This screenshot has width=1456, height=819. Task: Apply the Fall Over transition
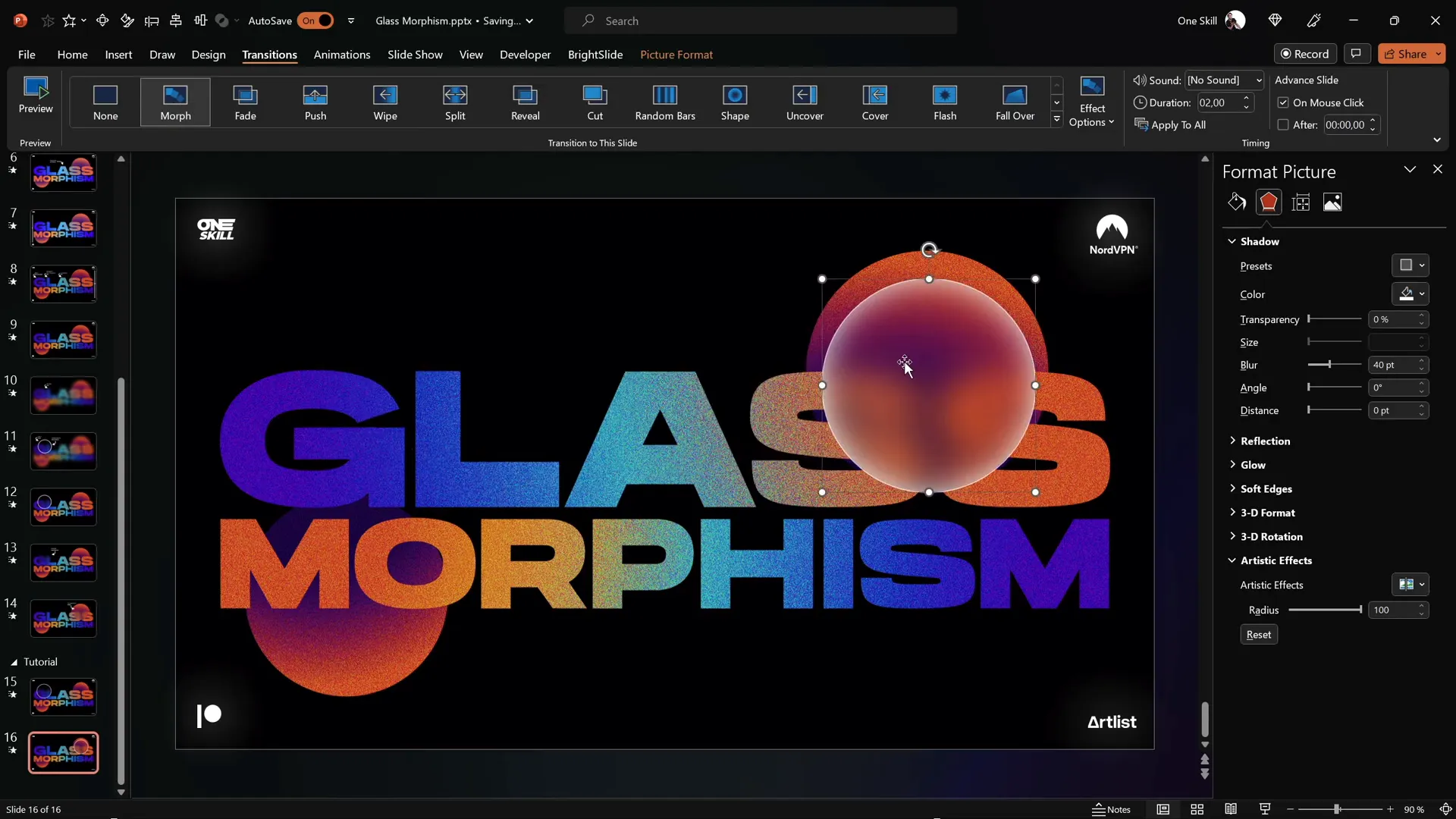point(1015,102)
